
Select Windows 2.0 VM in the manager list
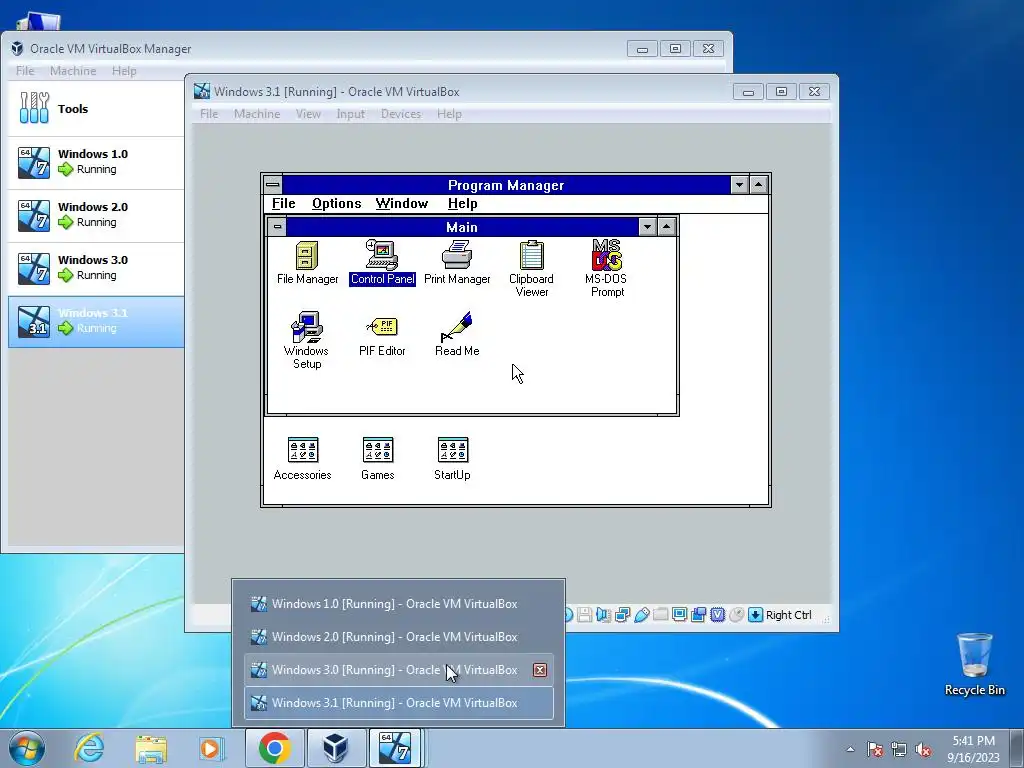pyautogui.click(x=96, y=215)
